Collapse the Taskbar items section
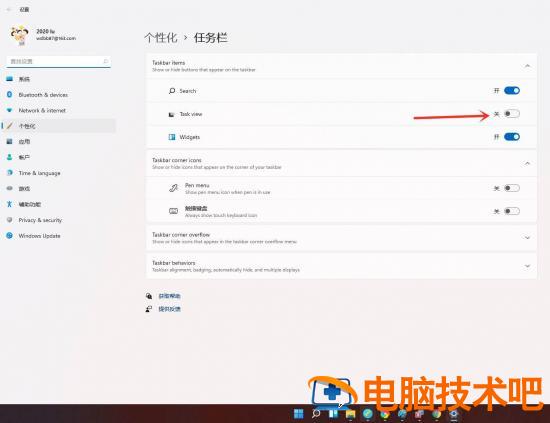 pos(527,66)
